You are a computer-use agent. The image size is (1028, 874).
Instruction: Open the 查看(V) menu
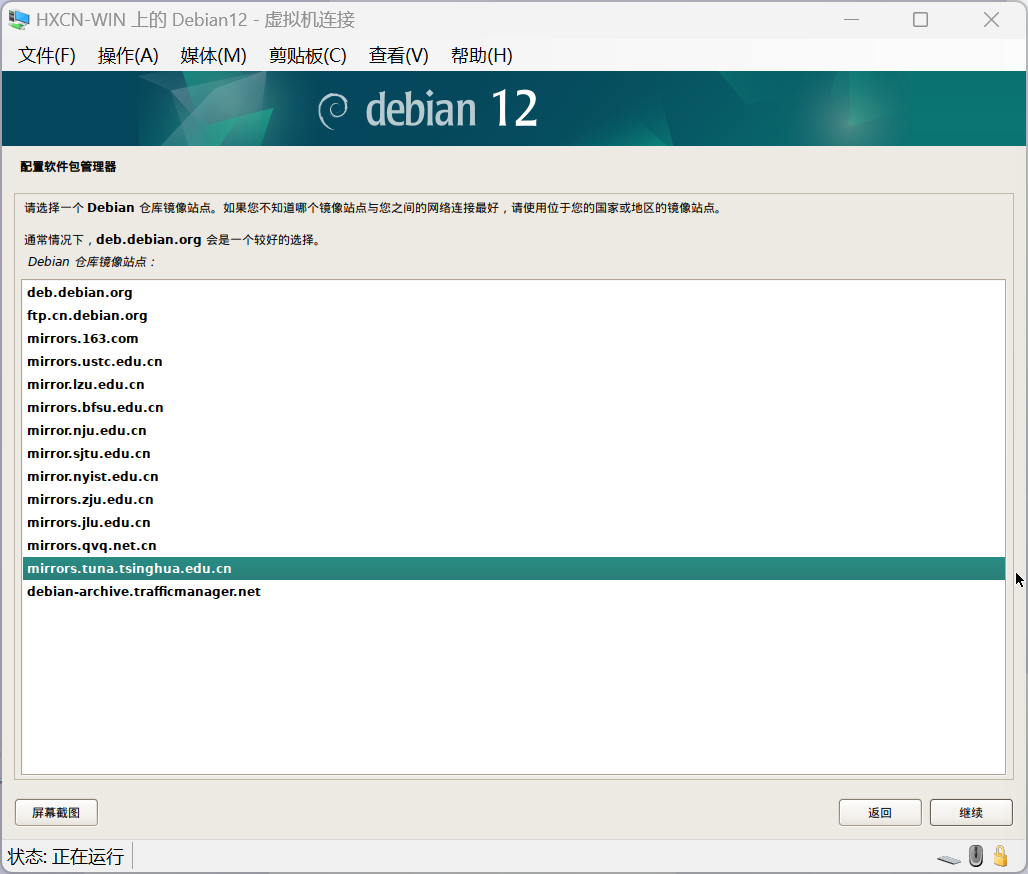click(x=399, y=56)
